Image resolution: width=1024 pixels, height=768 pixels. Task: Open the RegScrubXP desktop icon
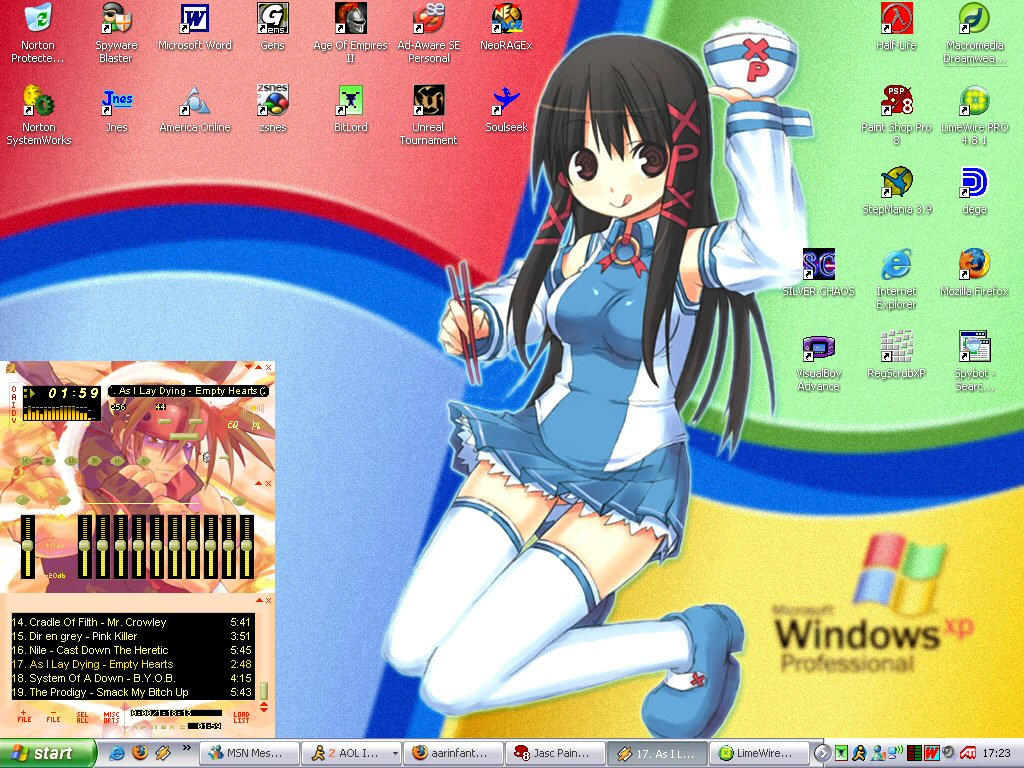click(x=897, y=355)
